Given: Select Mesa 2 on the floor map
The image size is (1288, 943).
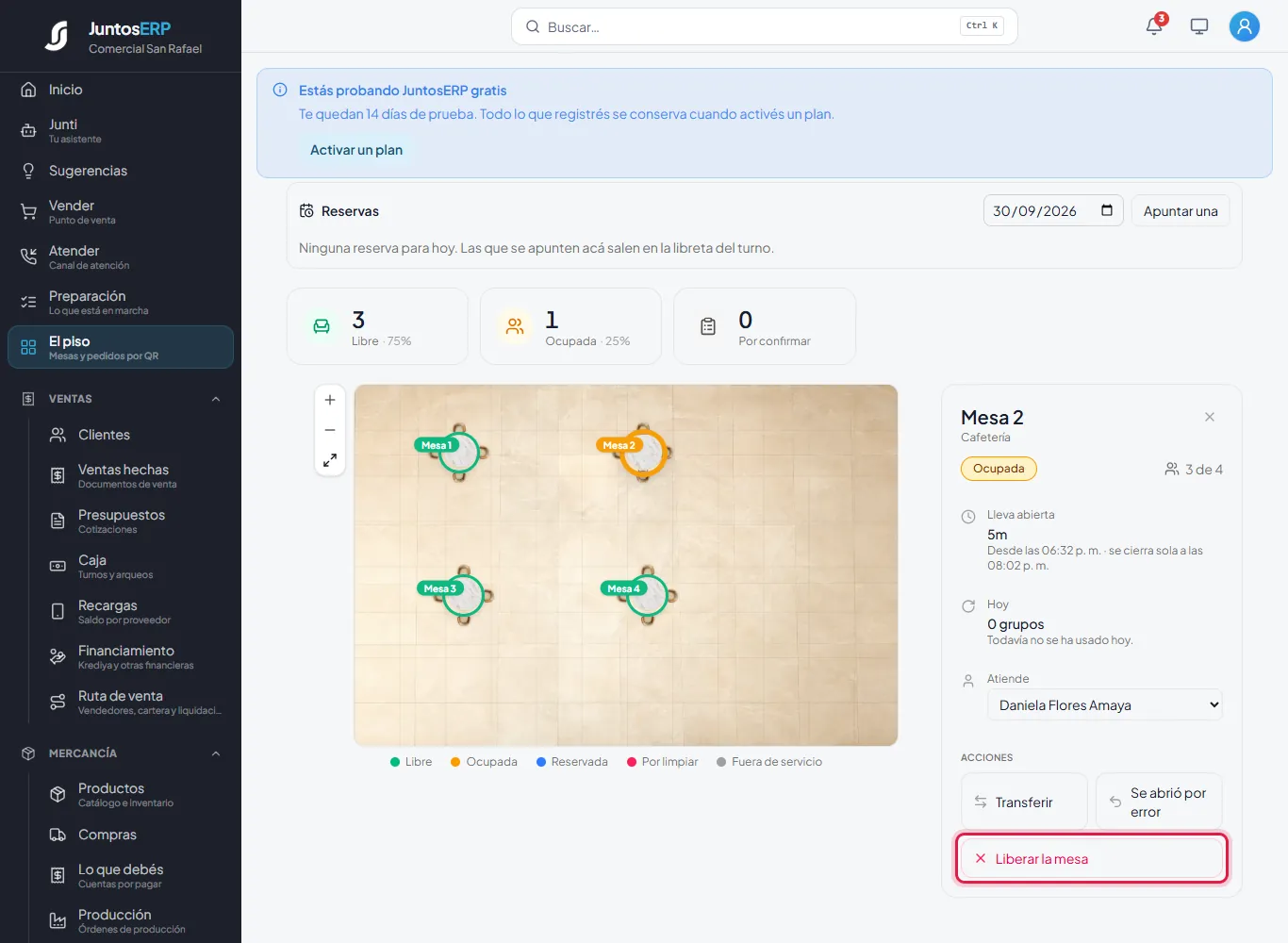Looking at the screenshot, I should 643,453.
